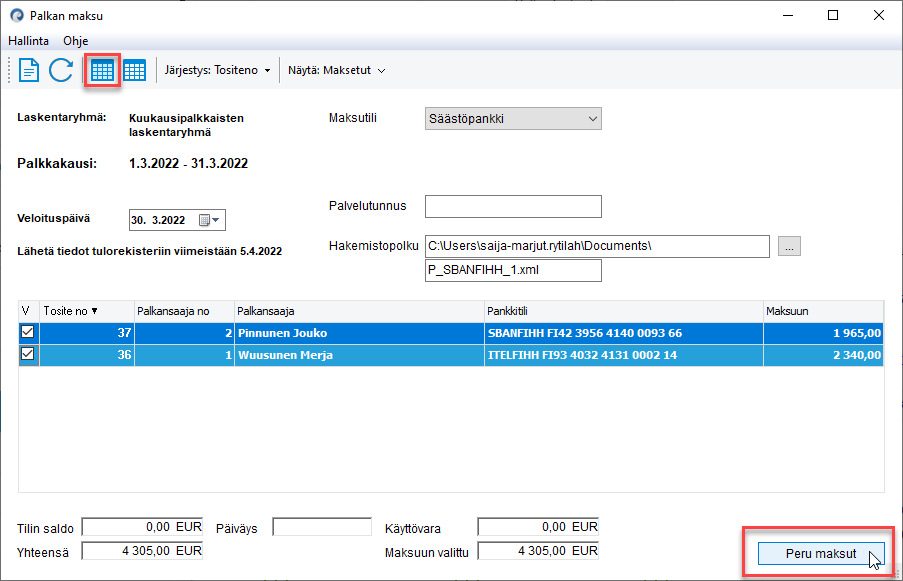Select the Pinnunen Jouko name cell

click(x=359, y=333)
